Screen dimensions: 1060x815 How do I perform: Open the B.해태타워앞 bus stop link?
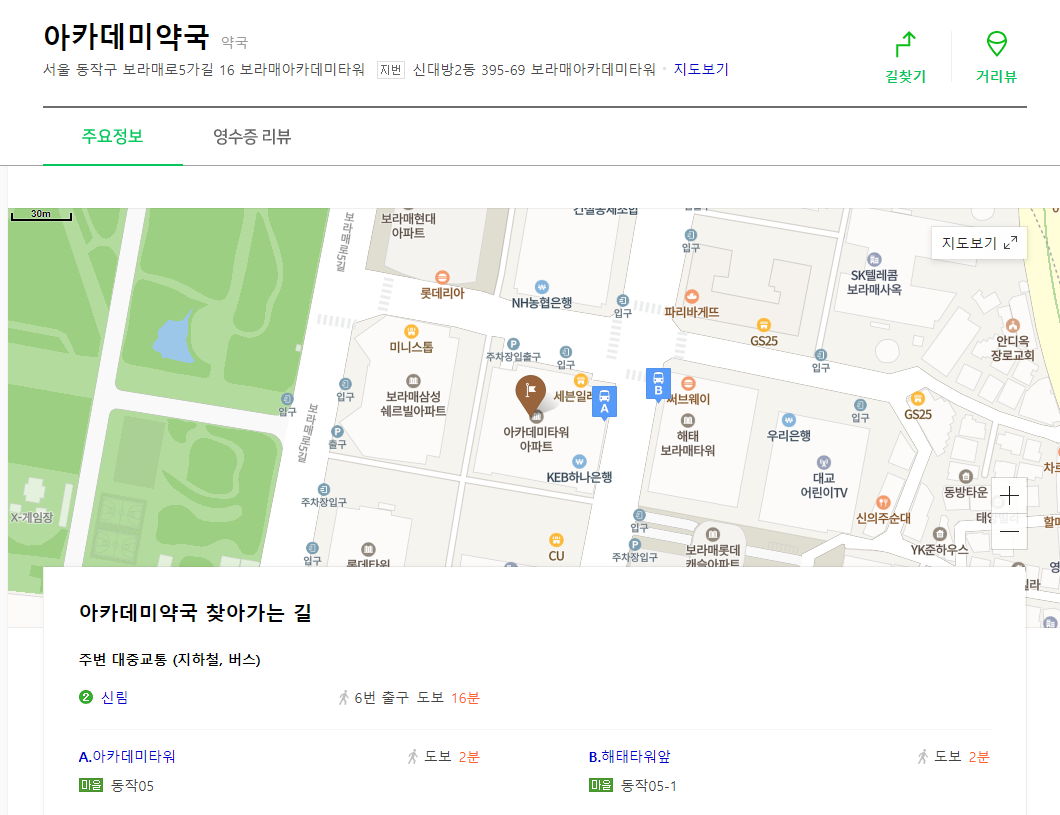click(629, 757)
